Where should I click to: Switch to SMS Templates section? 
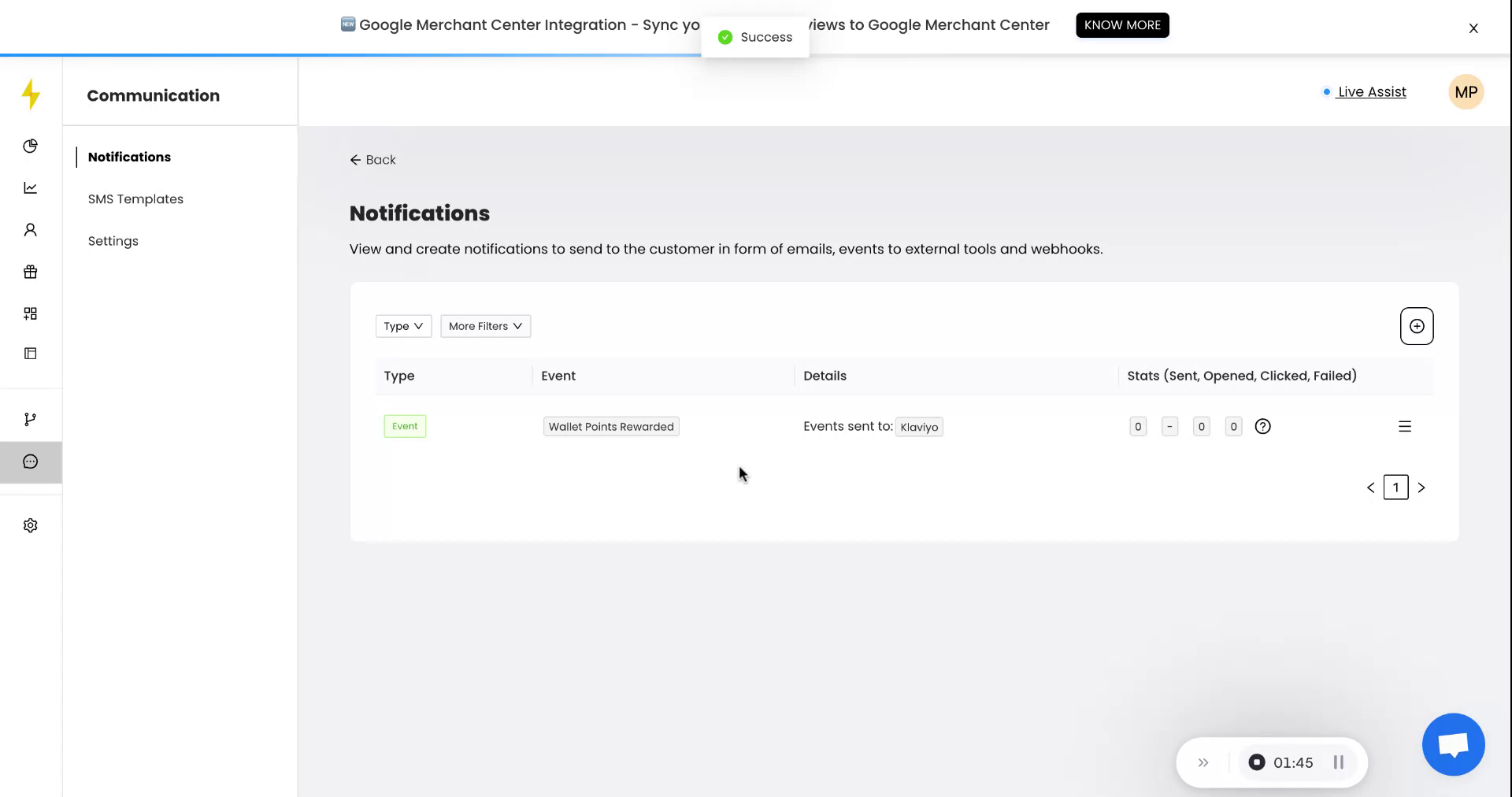point(135,198)
